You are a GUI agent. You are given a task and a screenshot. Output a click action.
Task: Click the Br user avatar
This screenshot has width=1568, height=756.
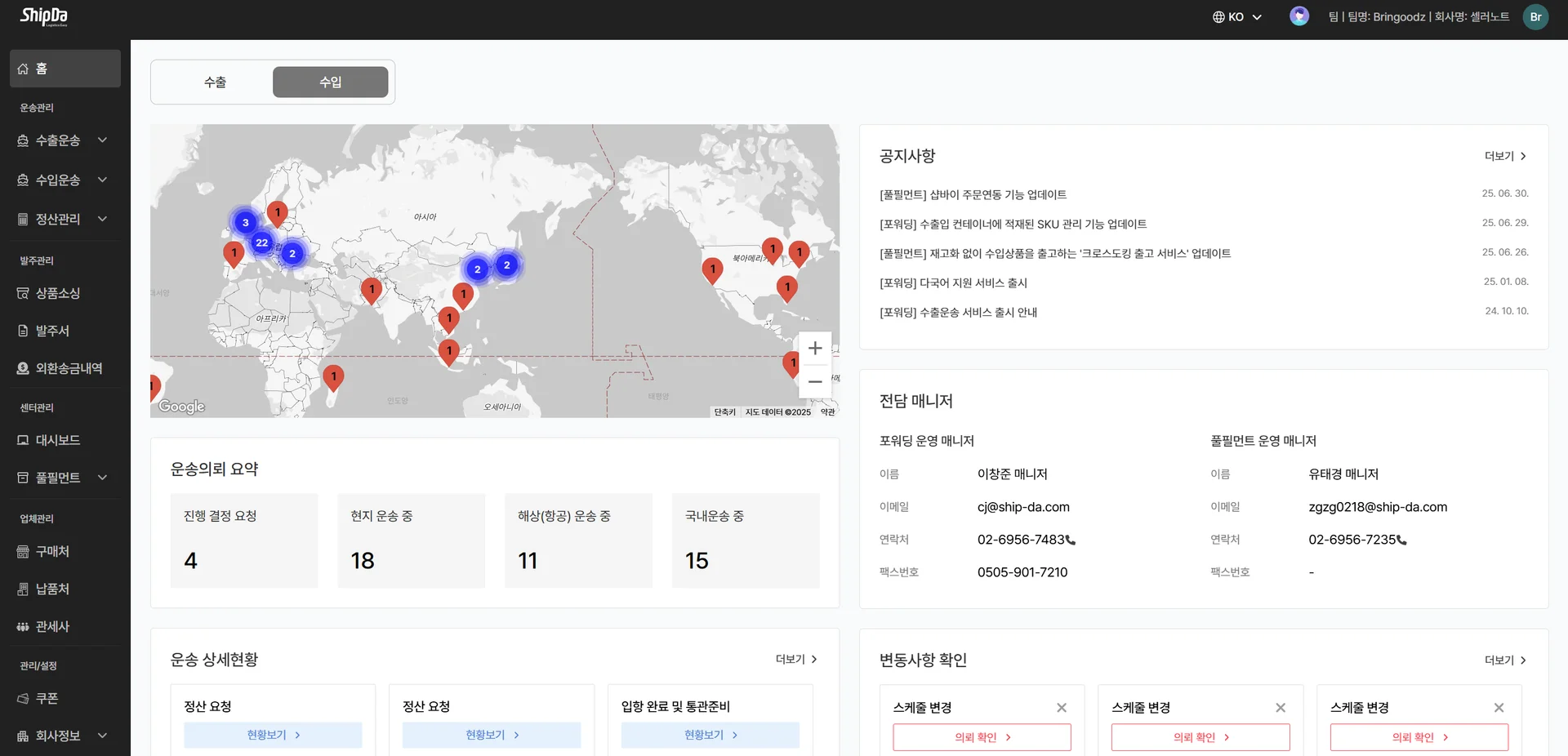tap(1535, 17)
